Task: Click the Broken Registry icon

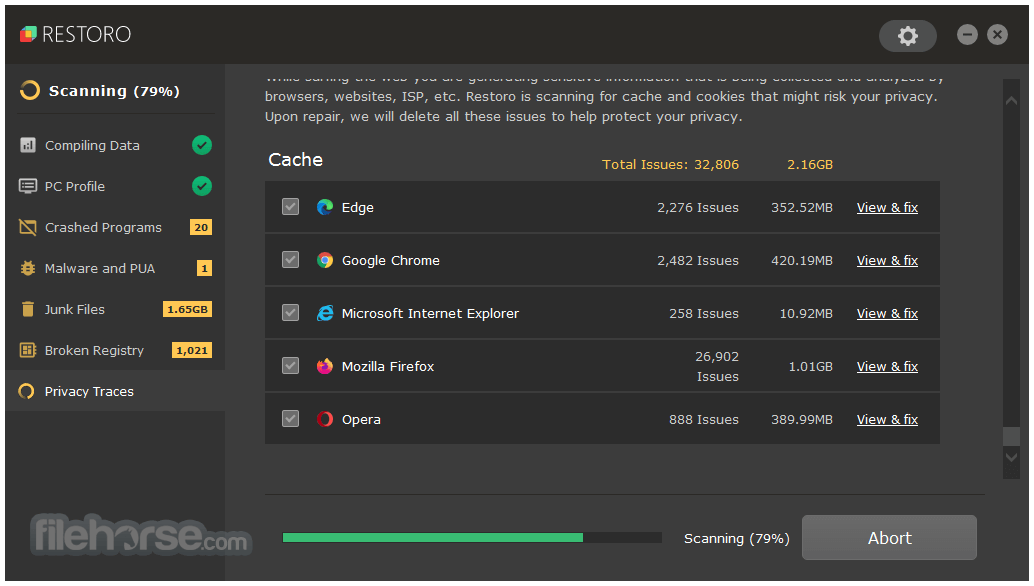Action: [28, 350]
